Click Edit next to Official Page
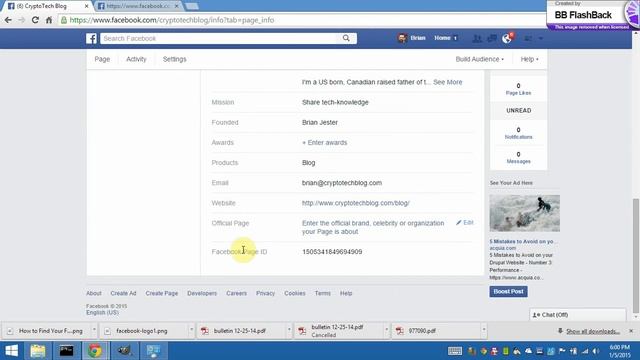640x360 pixels. 465,222
